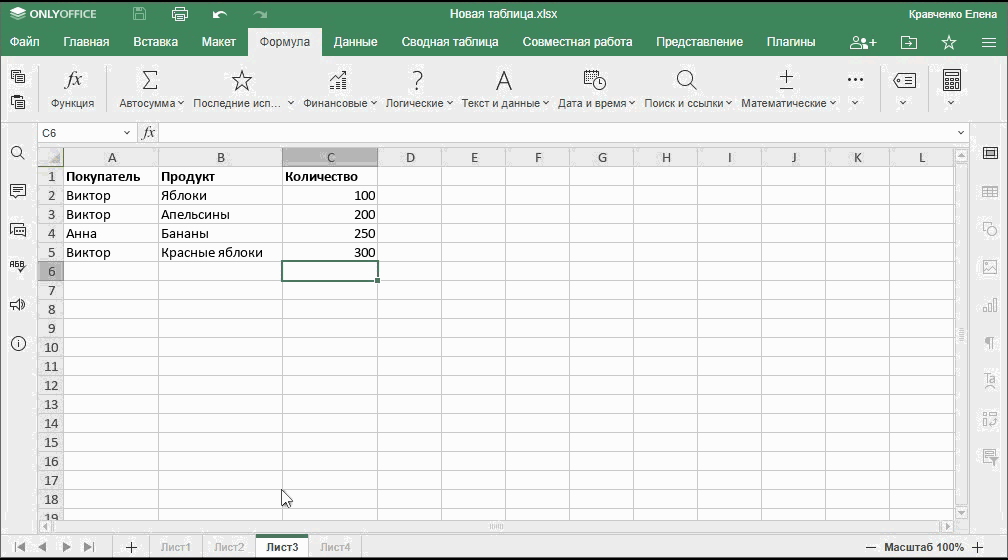Switch to sheet Лист1
Screen dimensions: 1008x560
coord(176,547)
